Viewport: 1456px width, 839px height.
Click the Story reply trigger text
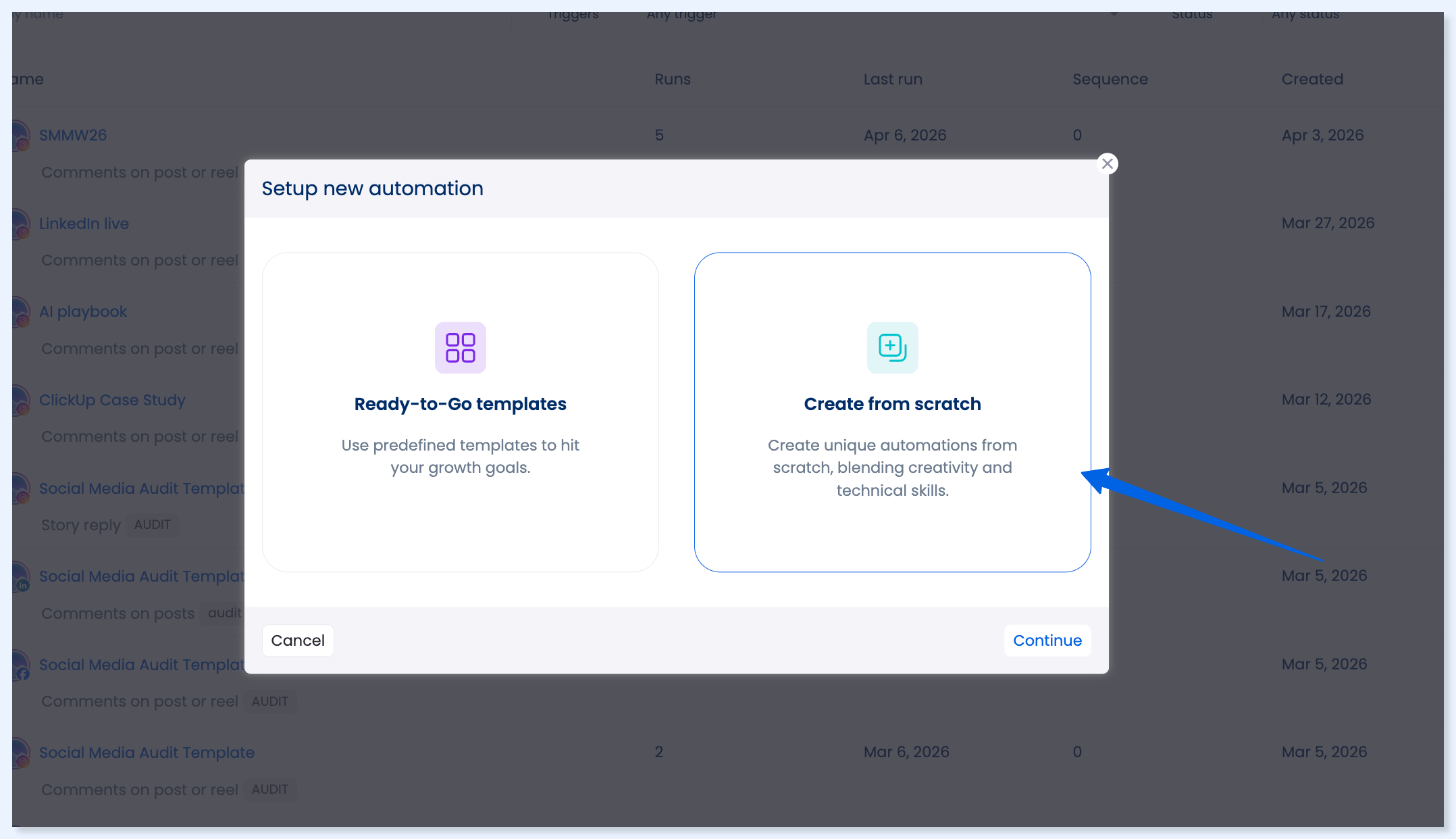point(81,525)
